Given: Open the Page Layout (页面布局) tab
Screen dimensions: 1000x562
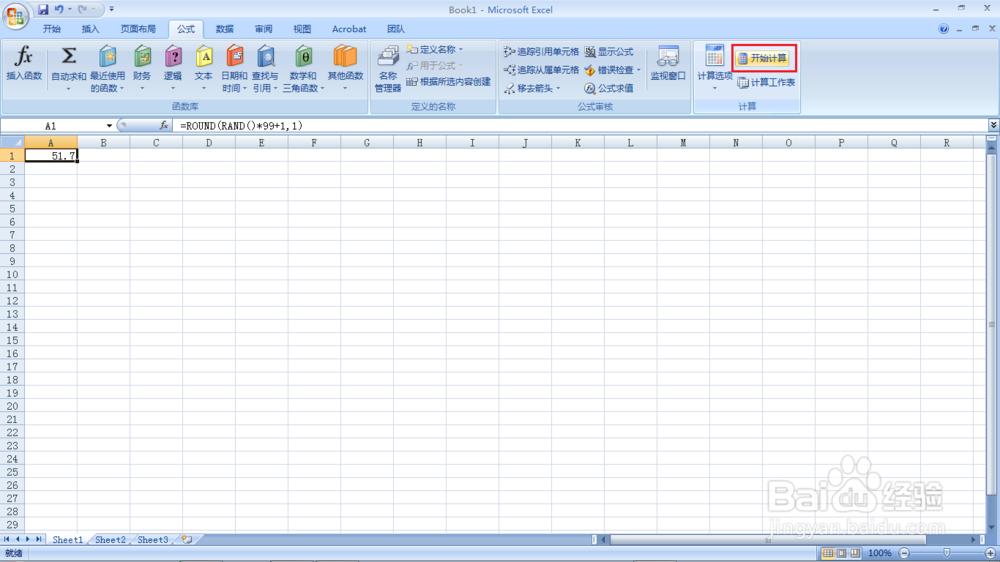Looking at the screenshot, I should pos(138,29).
